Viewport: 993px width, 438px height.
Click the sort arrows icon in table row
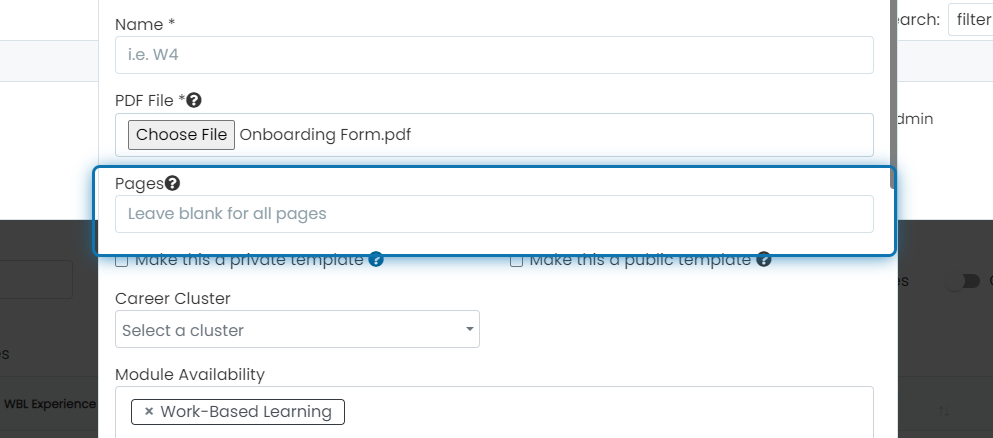(x=944, y=411)
